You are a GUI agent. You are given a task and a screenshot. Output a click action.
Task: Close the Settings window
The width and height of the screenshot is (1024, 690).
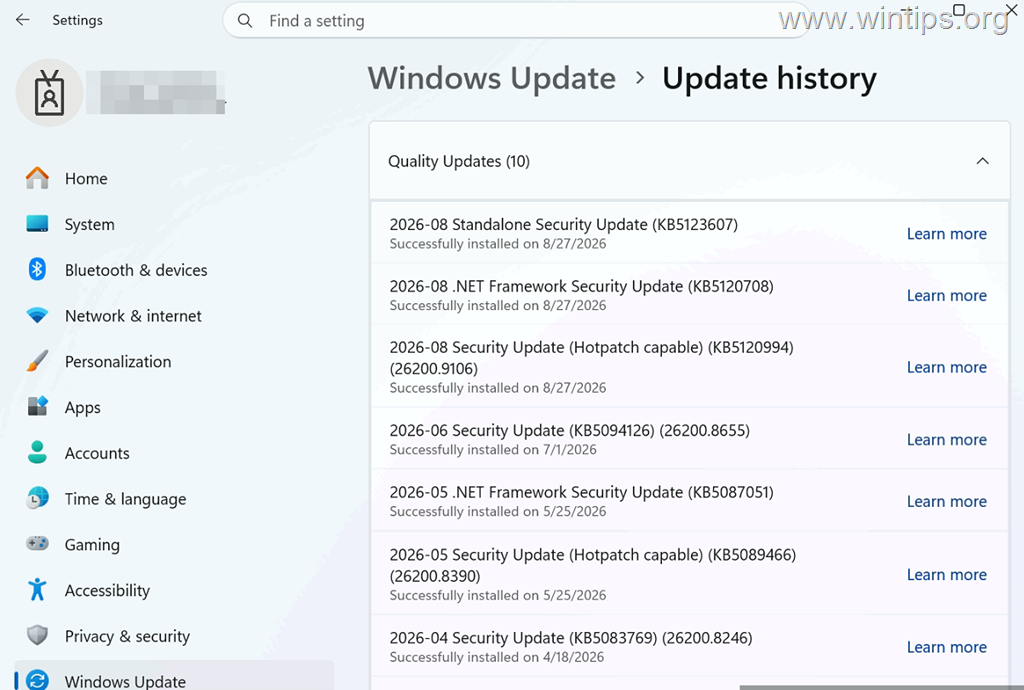pos(1011,9)
